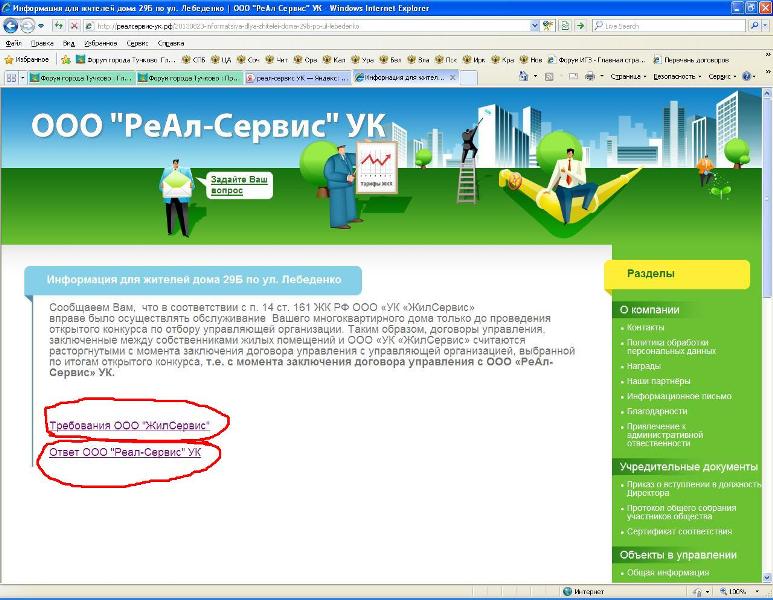Switch to реал-сервис УК Яндекс tab
Viewport: 773px width, 600px height.
[x=297, y=77]
